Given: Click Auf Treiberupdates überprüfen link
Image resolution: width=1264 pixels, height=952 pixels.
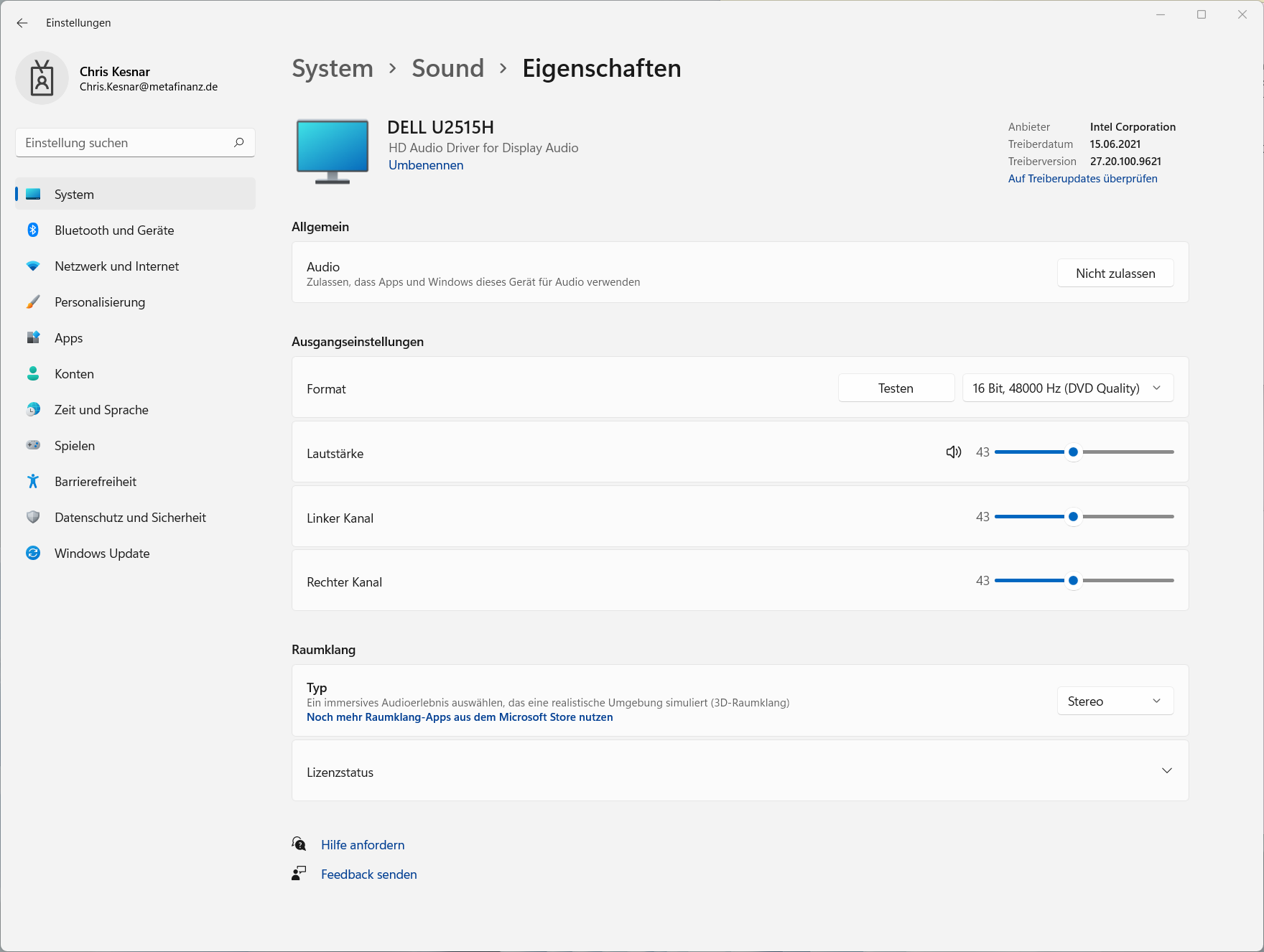Looking at the screenshot, I should coord(1083,179).
